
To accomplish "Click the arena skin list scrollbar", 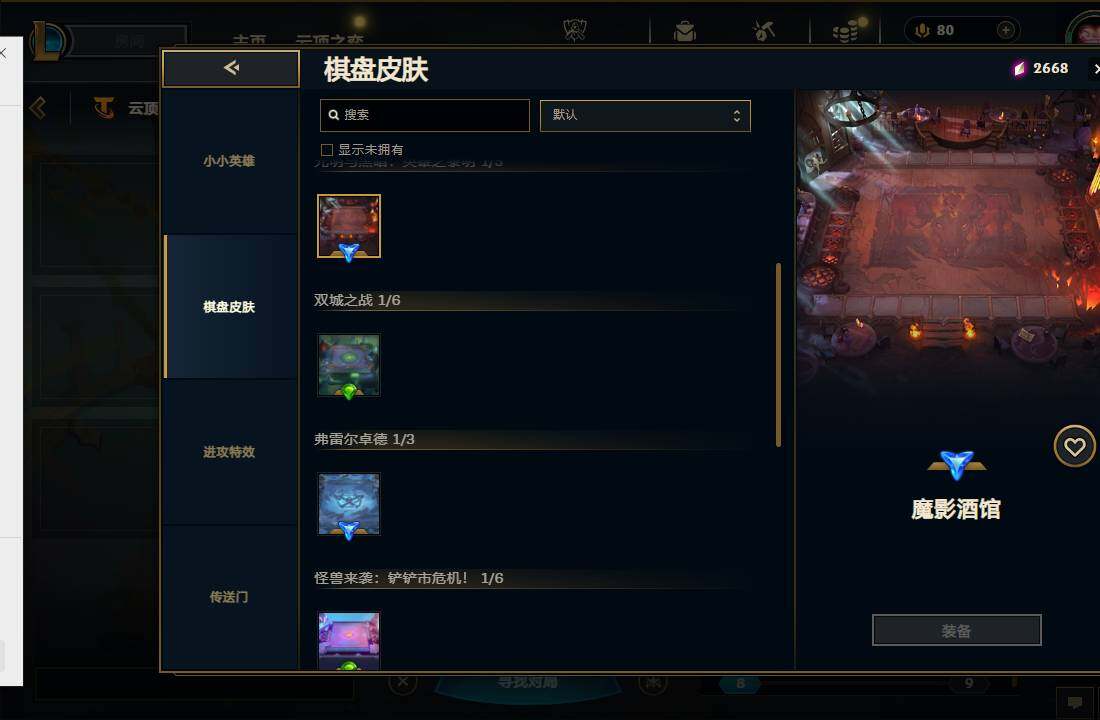I will pyautogui.click(x=778, y=354).
